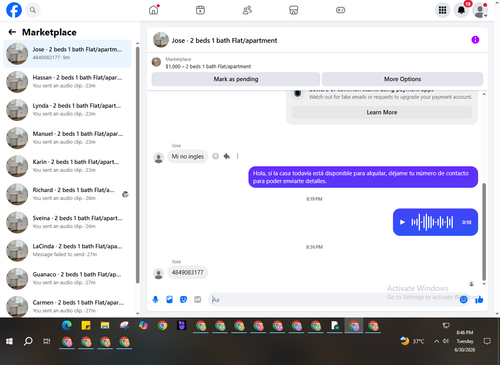
Task: Open Windows Start menu
Action: (9, 341)
